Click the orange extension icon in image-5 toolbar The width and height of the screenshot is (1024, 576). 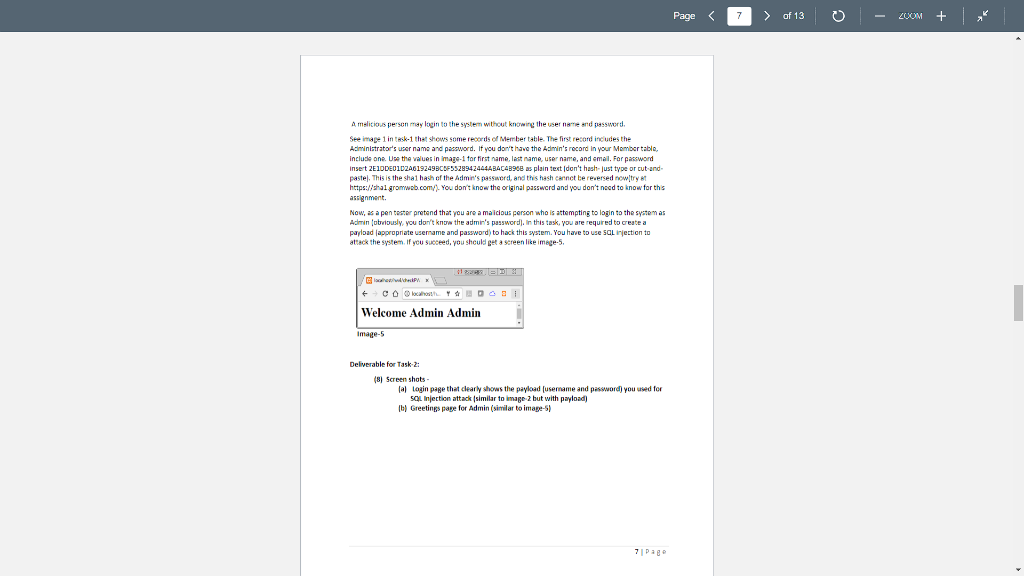coord(504,293)
